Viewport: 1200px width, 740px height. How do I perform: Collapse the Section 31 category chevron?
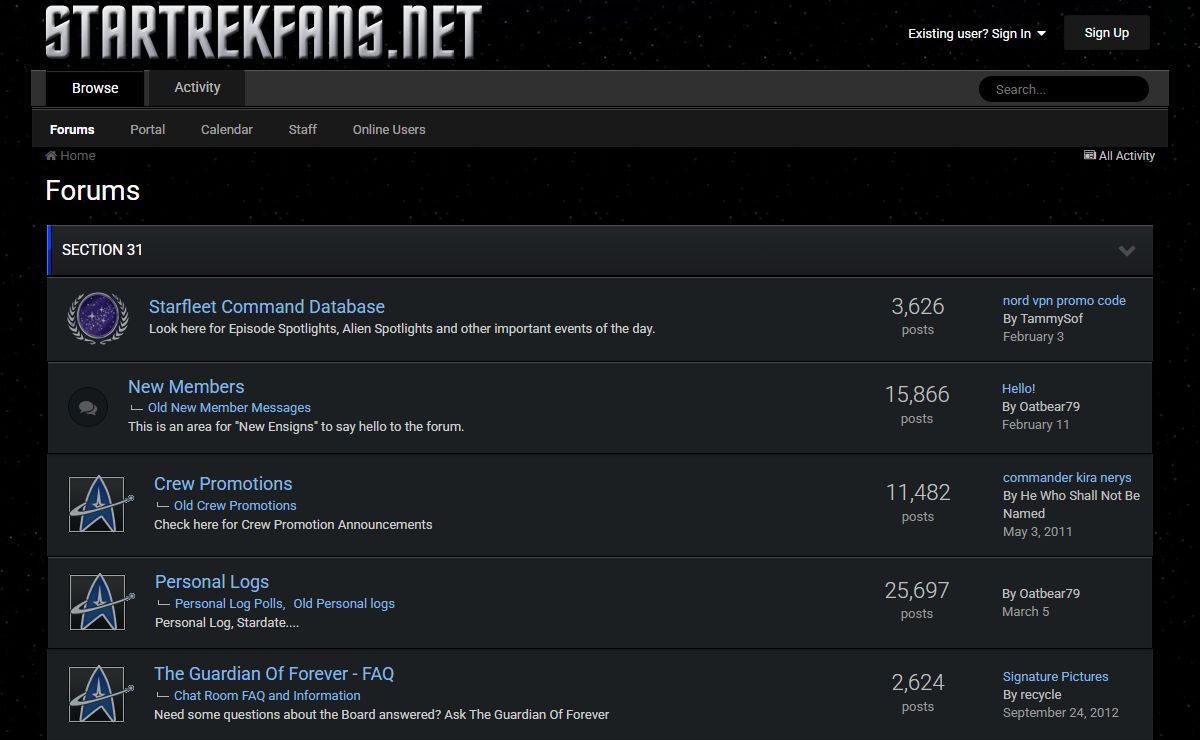[x=1127, y=251]
